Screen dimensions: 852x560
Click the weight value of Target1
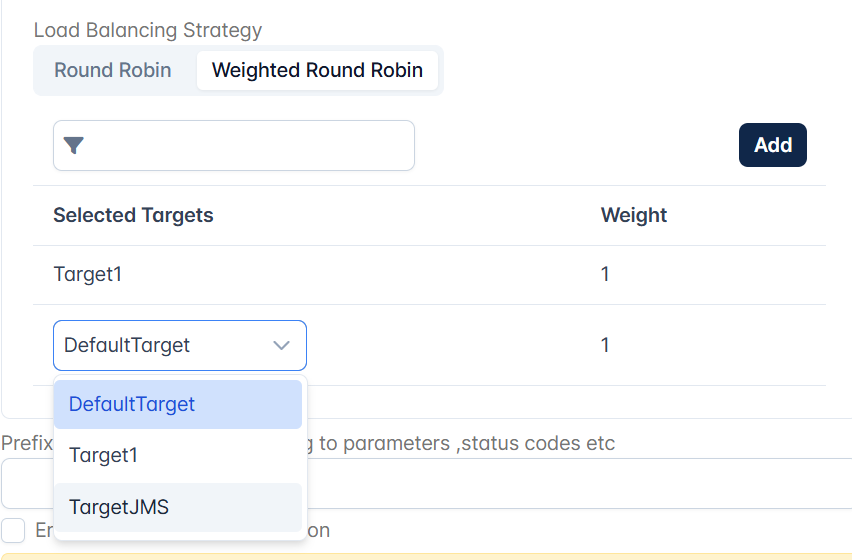[x=605, y=274]
